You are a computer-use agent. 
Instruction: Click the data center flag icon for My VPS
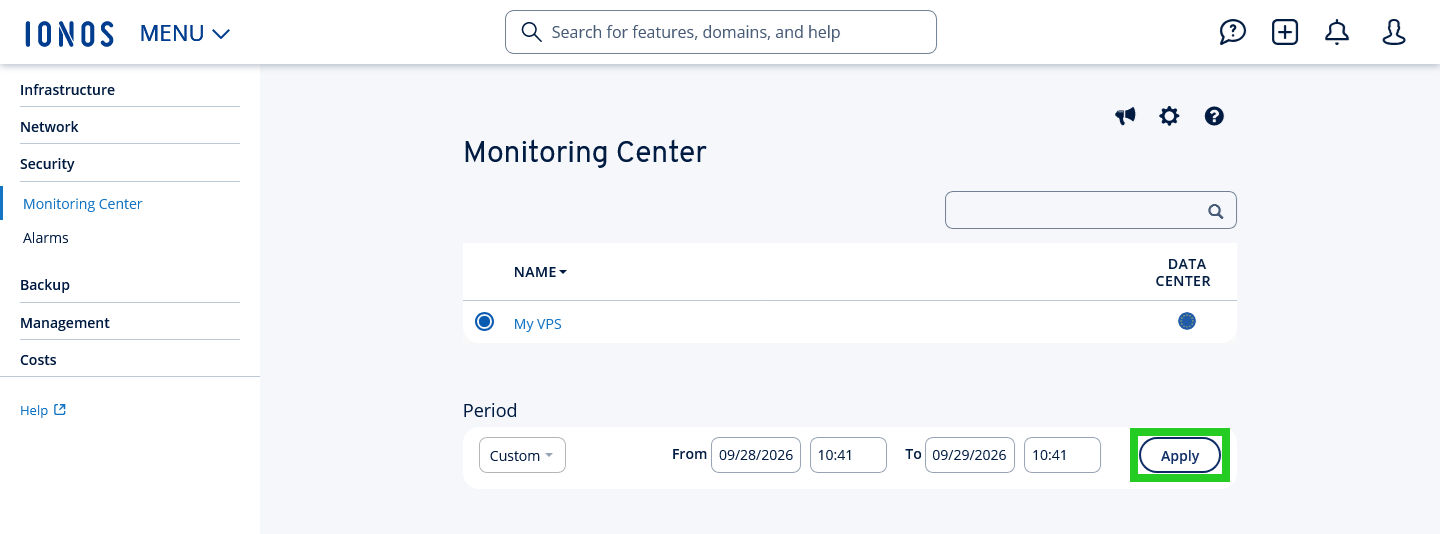click(1187, 321)
